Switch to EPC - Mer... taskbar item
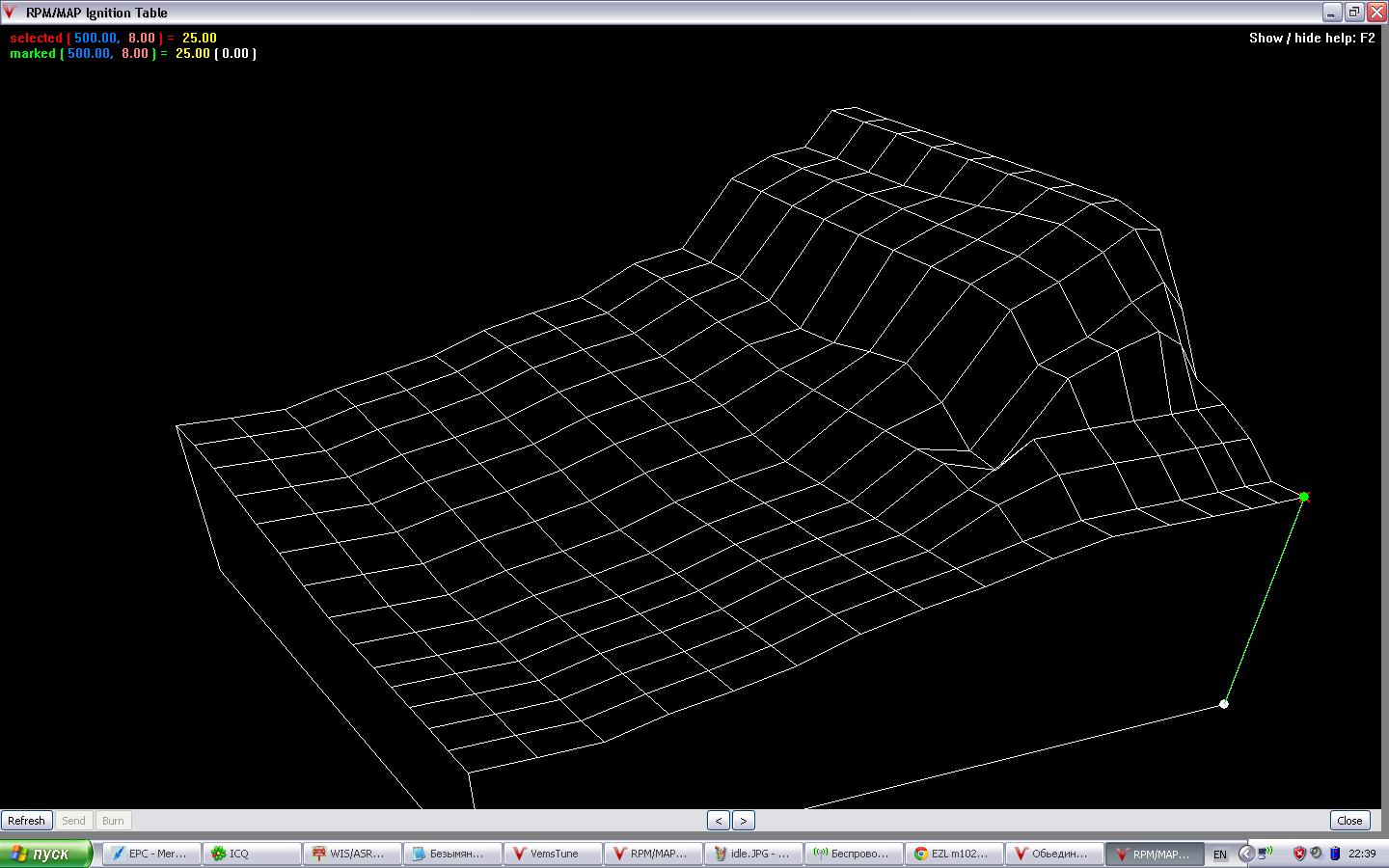The image size is (1389, 868). (152, 854)
